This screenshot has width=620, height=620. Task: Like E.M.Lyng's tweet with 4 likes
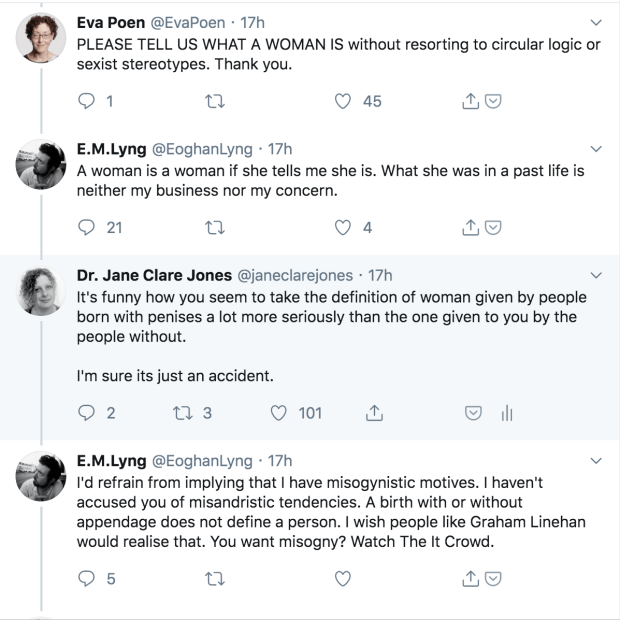(343, 228)
